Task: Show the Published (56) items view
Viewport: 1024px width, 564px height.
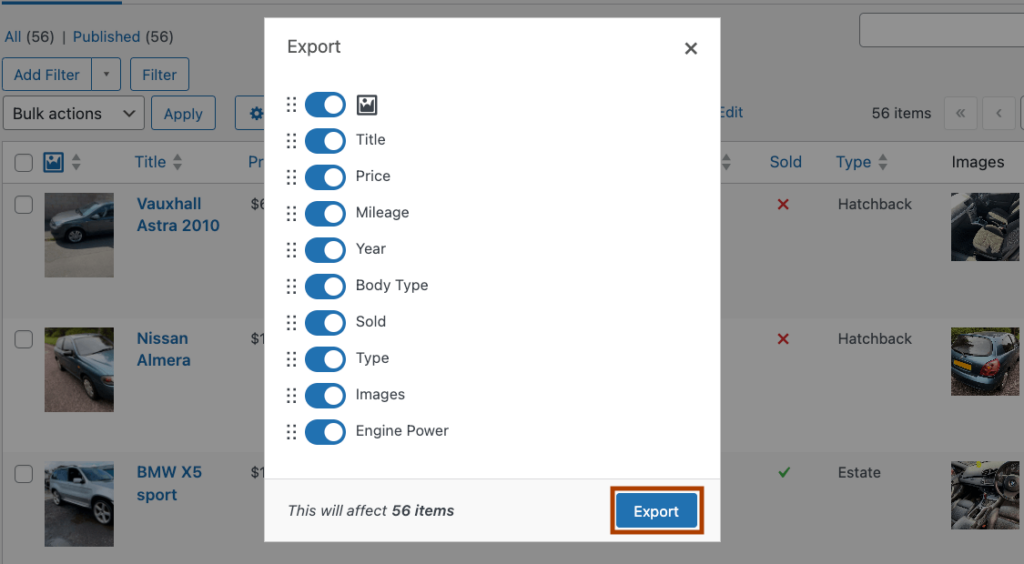Action: [x=123, y=37]
